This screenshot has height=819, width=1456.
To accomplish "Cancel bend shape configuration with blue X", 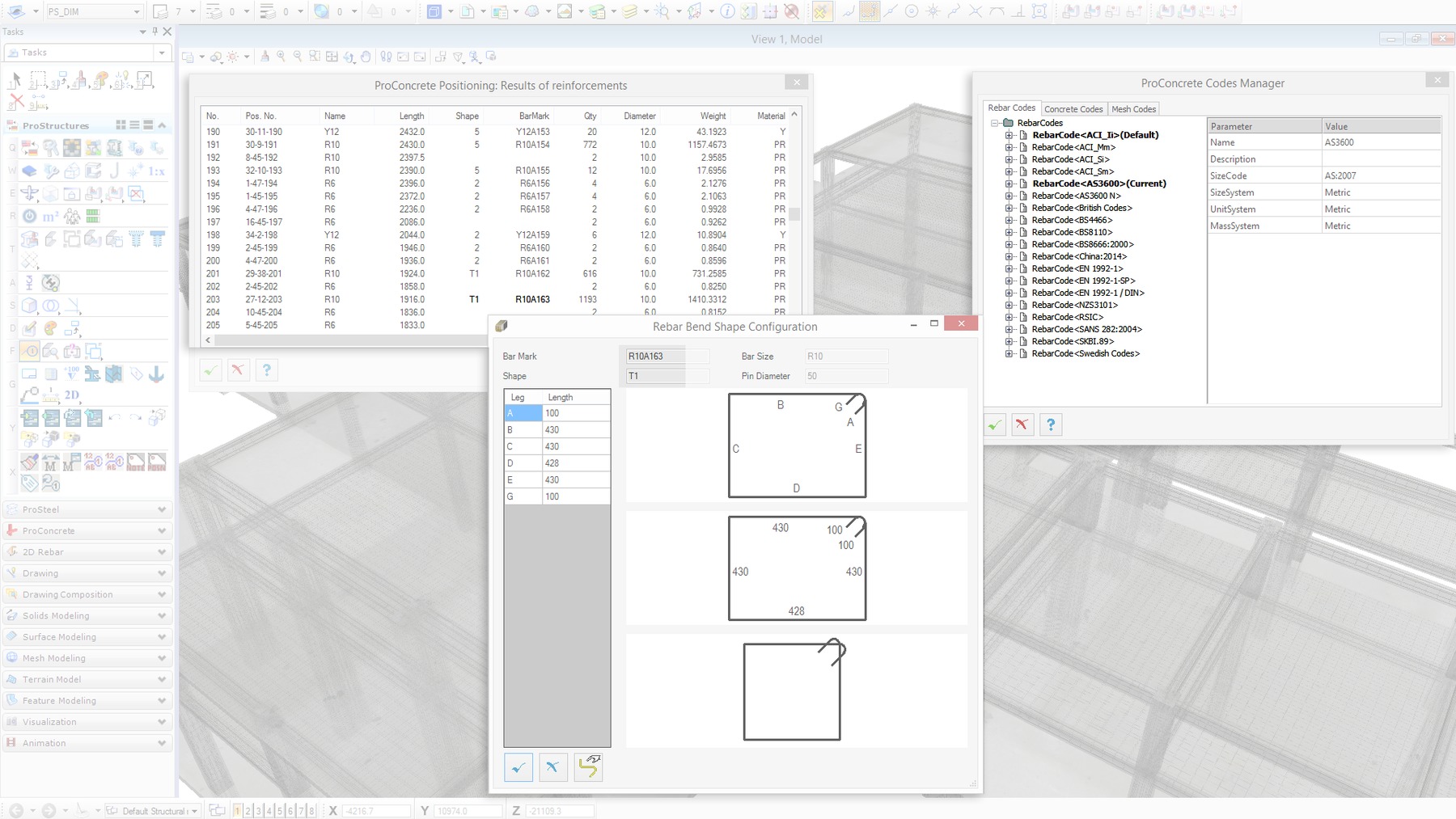I will (x=552, y=767).
